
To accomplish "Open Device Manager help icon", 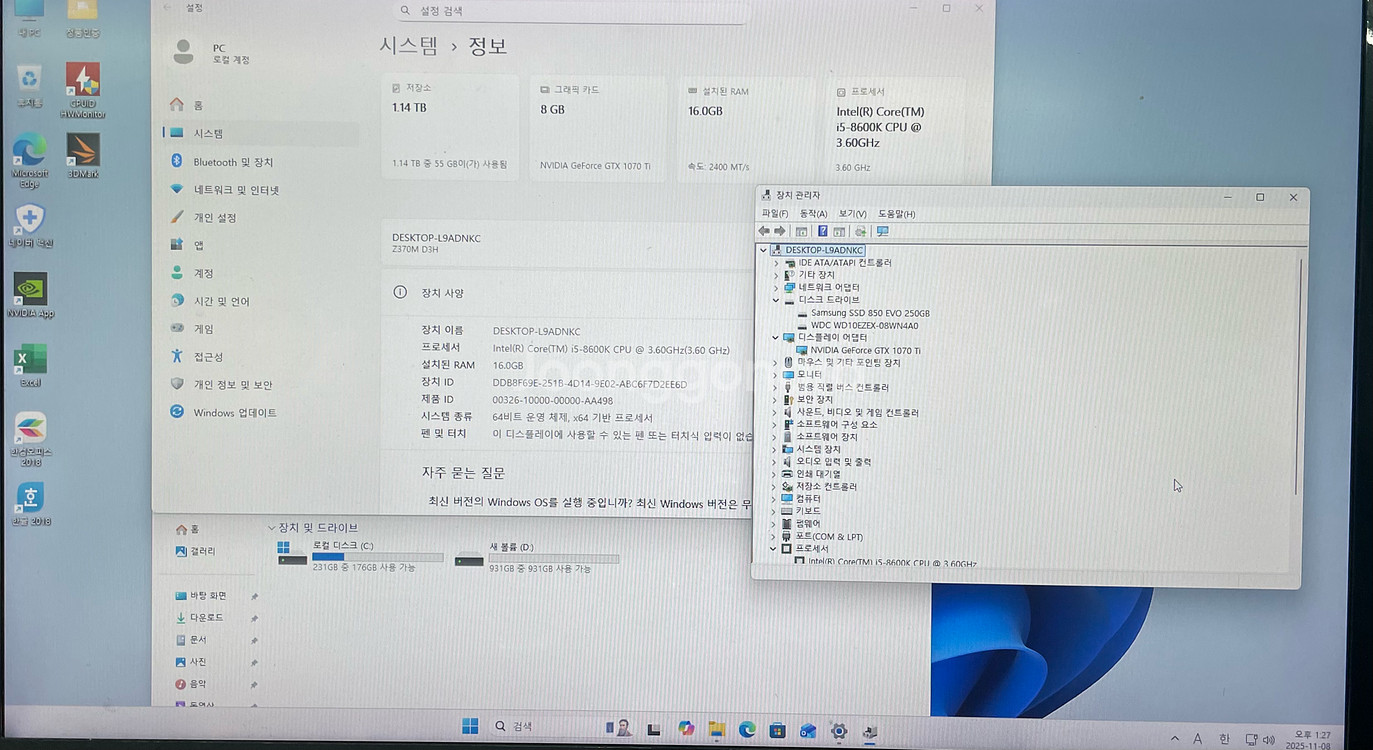I will [822, 231].
